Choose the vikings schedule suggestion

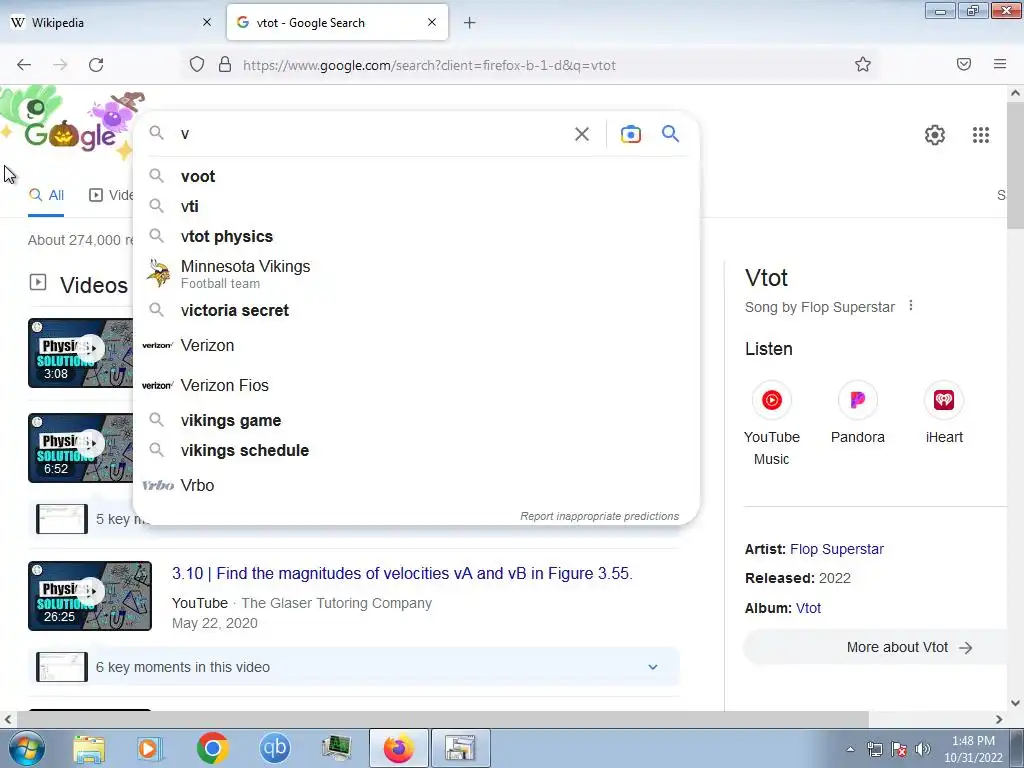click(x=416, y=451)
